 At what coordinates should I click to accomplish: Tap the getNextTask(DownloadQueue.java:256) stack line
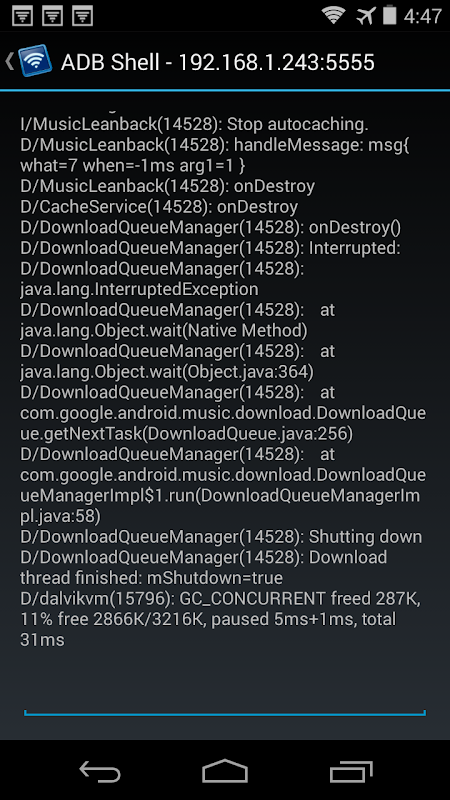186,434
